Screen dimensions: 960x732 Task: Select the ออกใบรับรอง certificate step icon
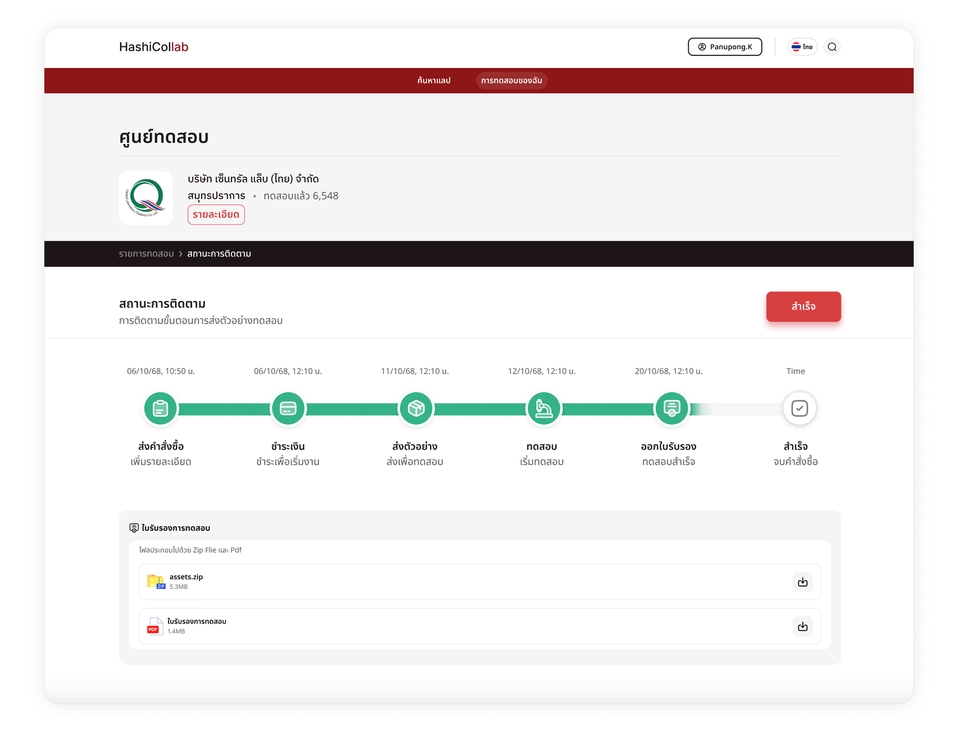[671, 408]
